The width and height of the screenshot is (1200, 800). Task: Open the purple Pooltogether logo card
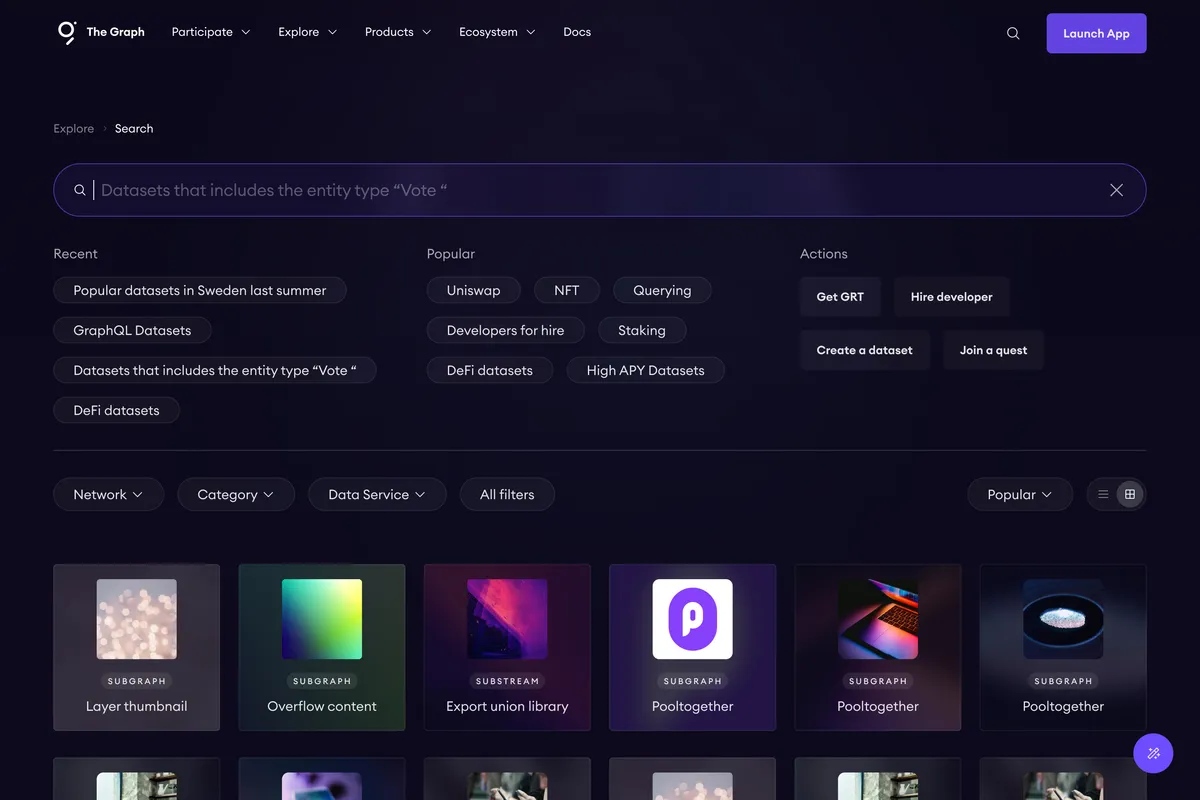pos(692,647)
